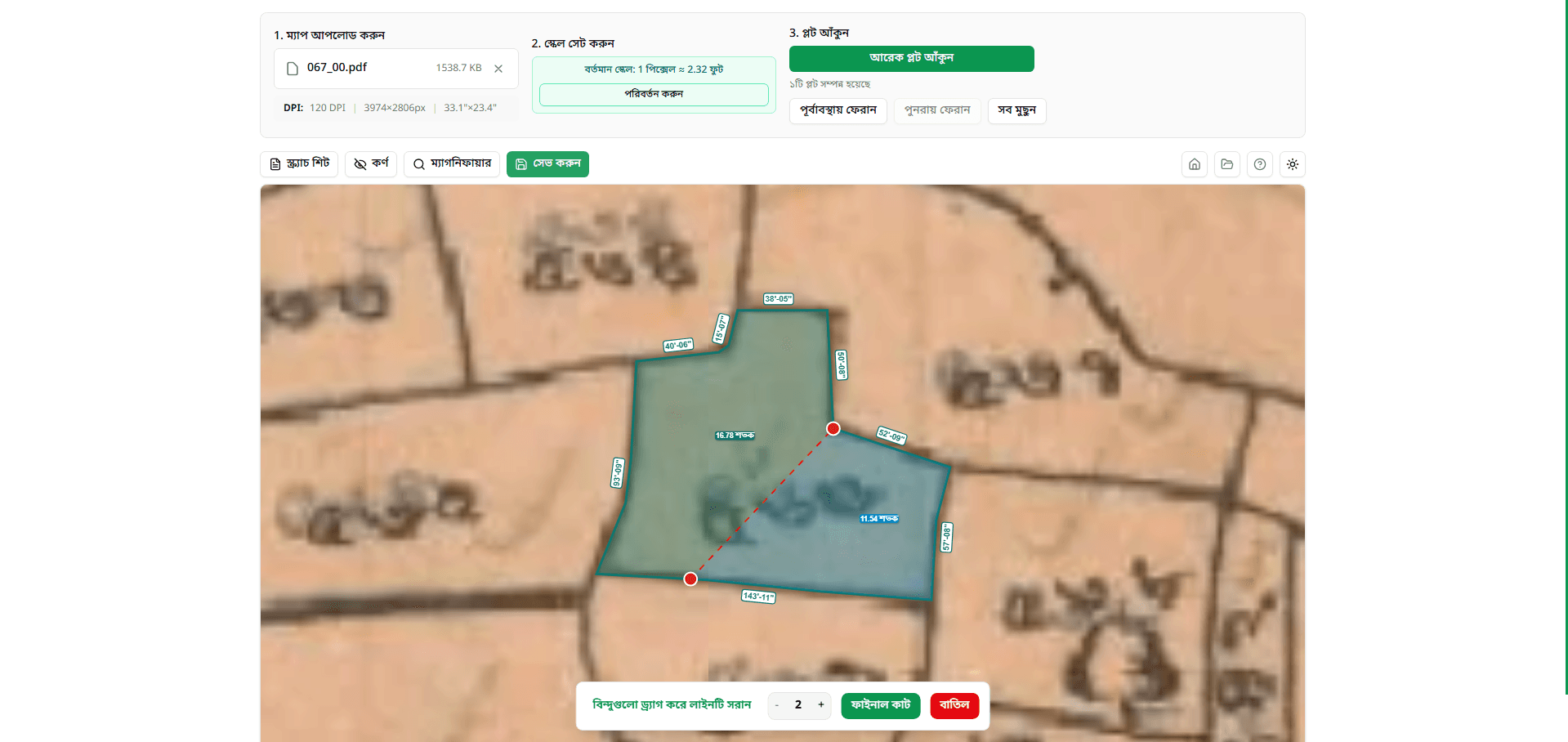Click পুনরায় ফেরান redo button
This screenshot has width=1568, height=742.
[937, 110]
